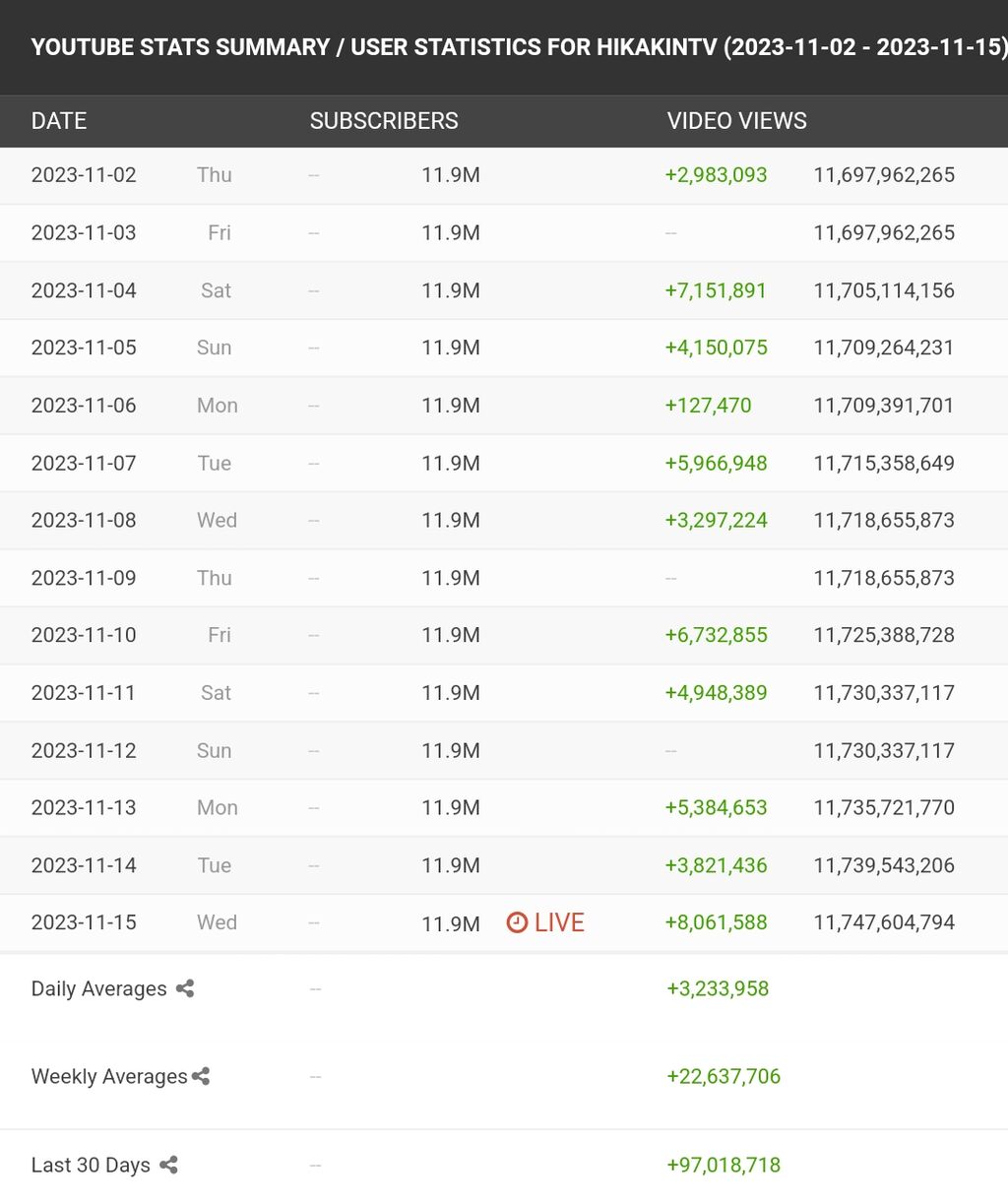
Task: Click the 11.9M subscribers on 2023-11-08
Action: (x=451, y=520)
